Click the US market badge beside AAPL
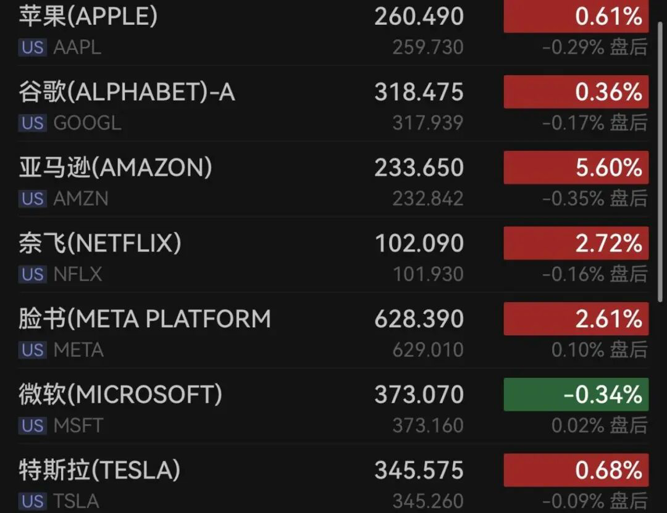The height and width of the screenshot is (513, 667). [32, 48]
